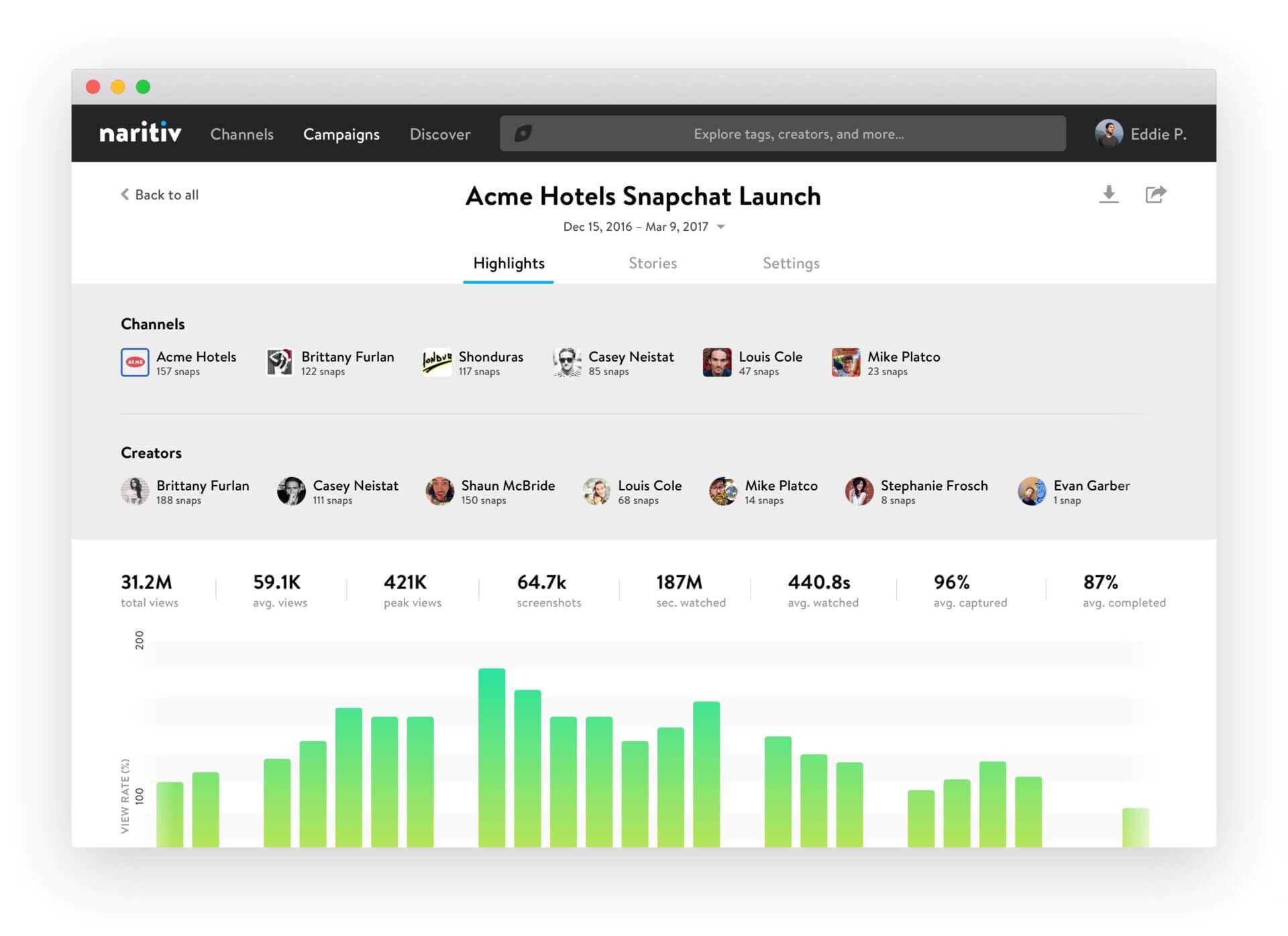Click the 87% avg. completed stat

1124,590
